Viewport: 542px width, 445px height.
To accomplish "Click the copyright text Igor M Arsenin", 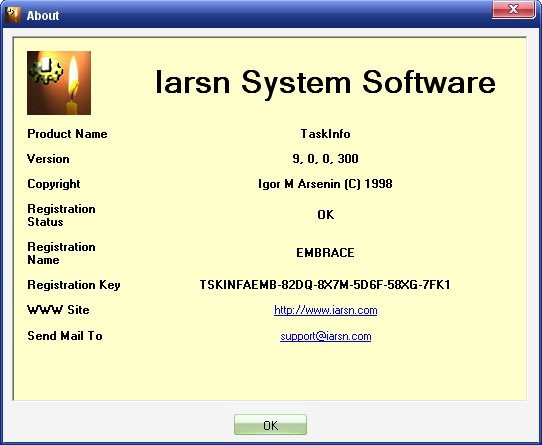I will [x=325, y=184].
